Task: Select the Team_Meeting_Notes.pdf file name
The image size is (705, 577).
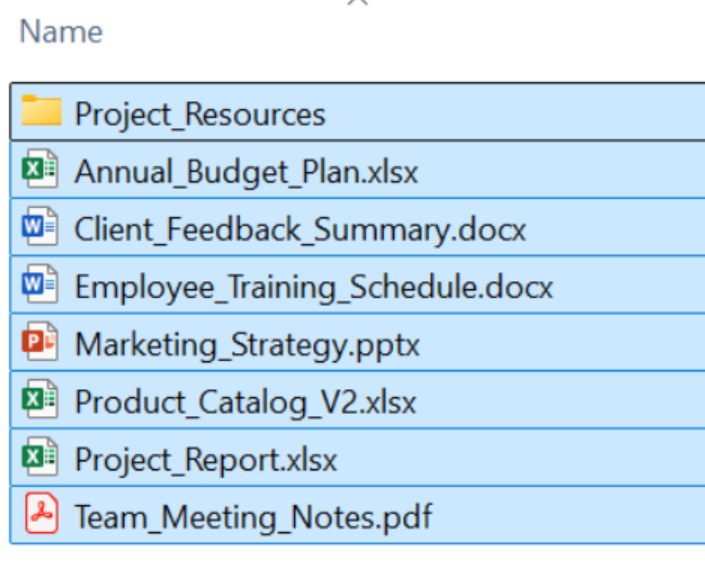Action: coord(253,518)
